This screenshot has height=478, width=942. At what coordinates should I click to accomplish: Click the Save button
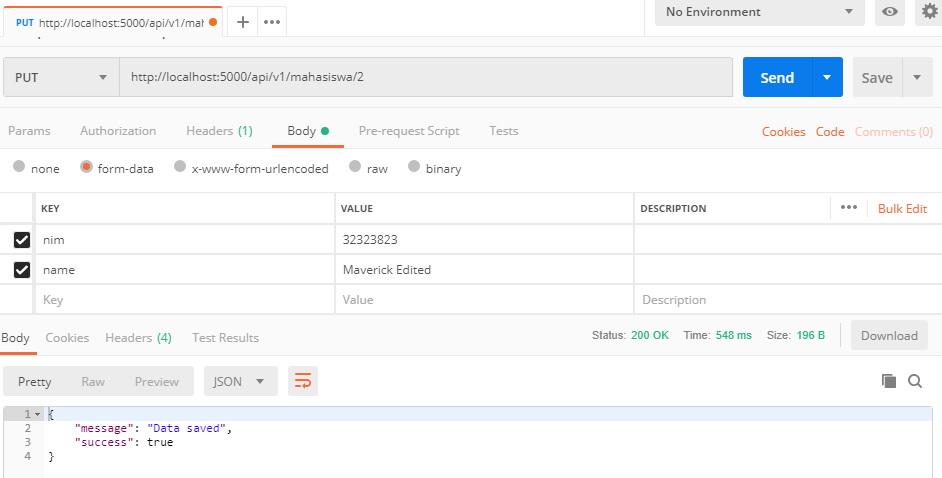point(877,77)
